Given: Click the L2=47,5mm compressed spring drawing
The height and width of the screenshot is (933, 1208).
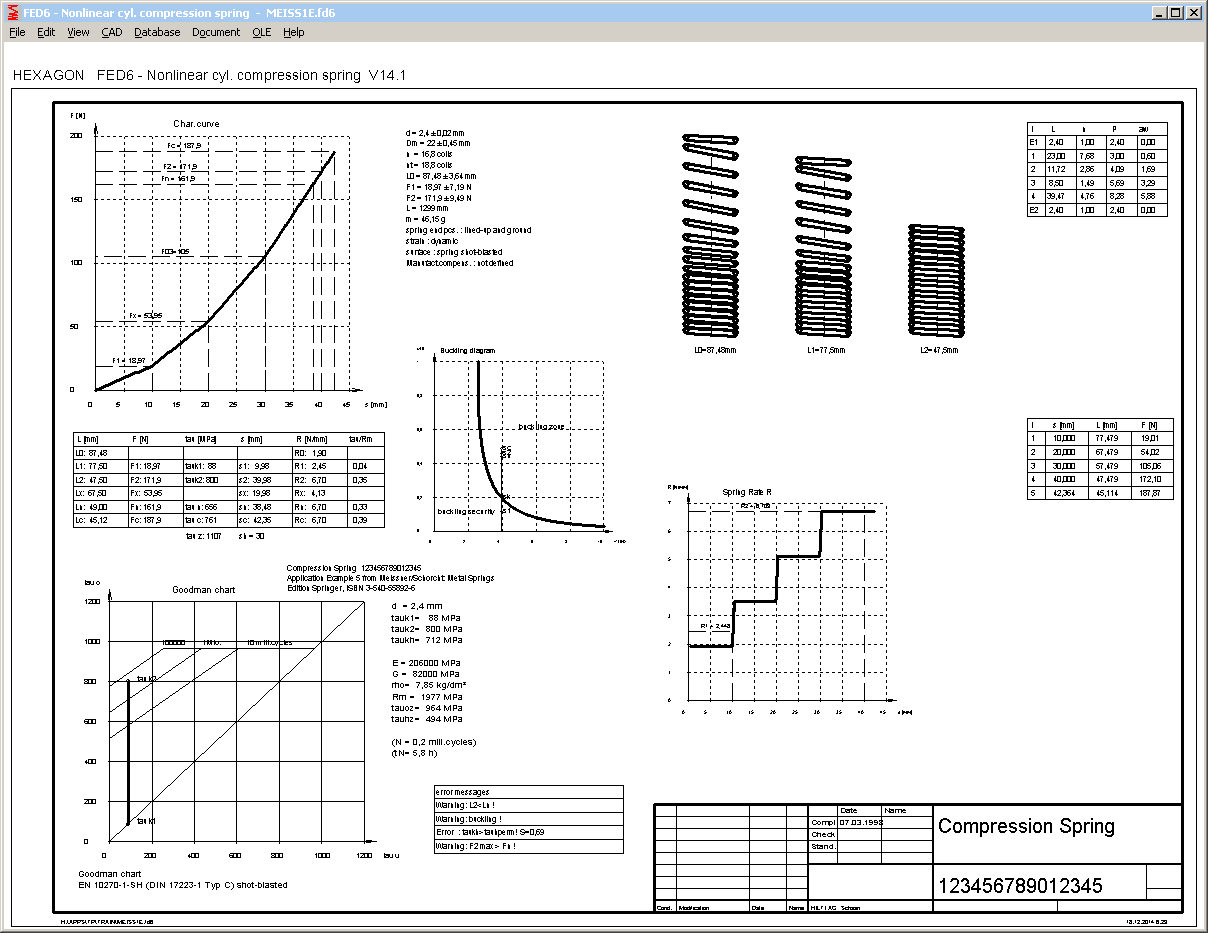Looking at the screenshot, I should coord(938,280).
